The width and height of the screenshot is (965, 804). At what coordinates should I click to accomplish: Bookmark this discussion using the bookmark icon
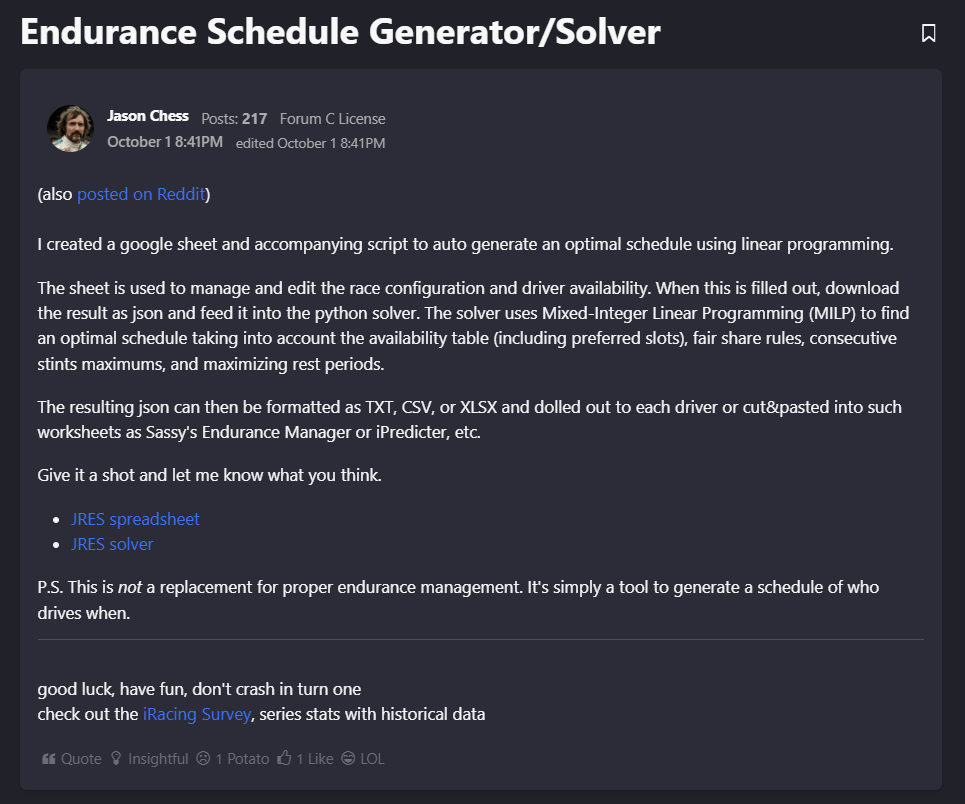[928, 33]
